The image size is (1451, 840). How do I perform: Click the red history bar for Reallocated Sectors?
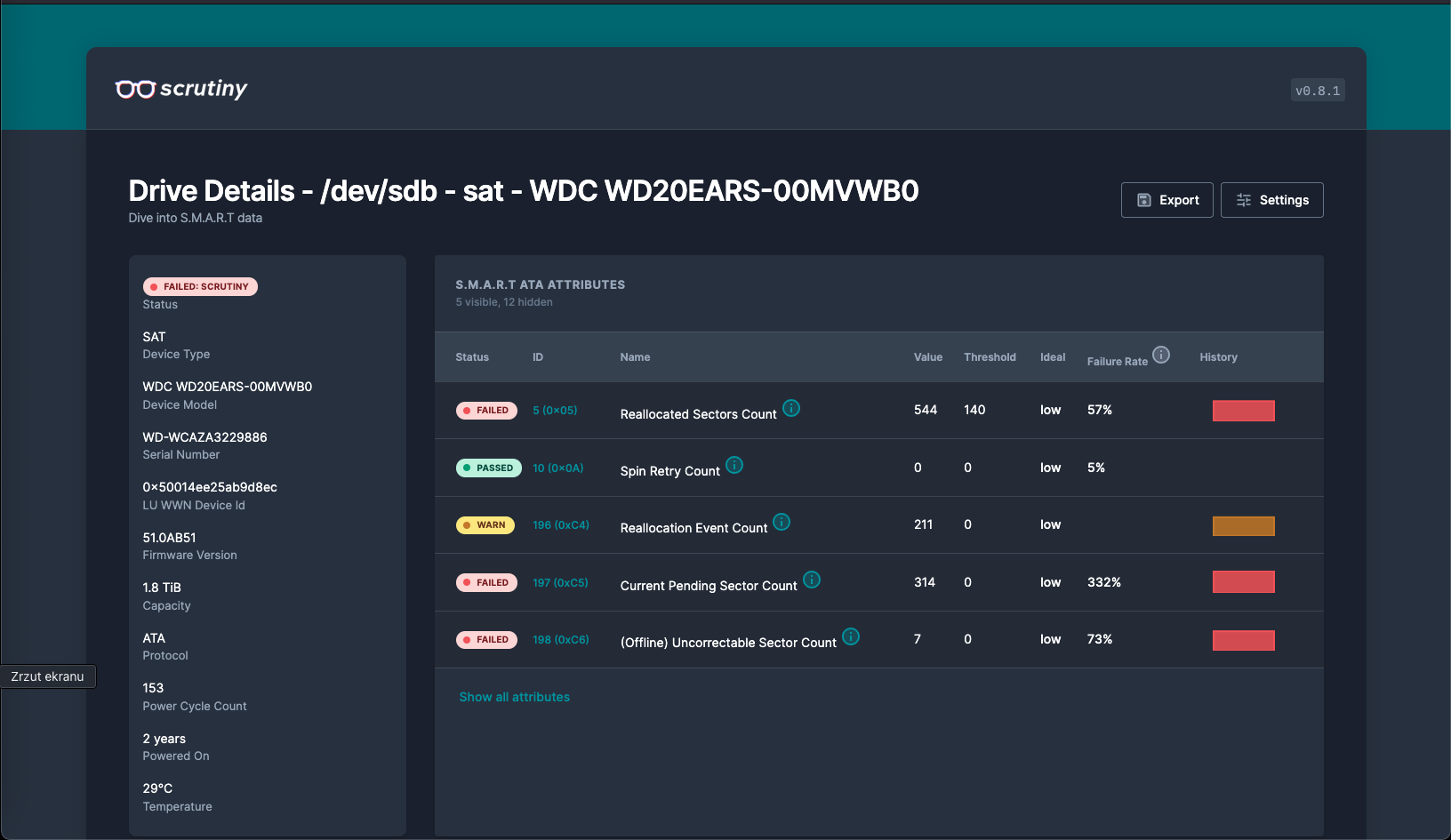point(1244,411)
